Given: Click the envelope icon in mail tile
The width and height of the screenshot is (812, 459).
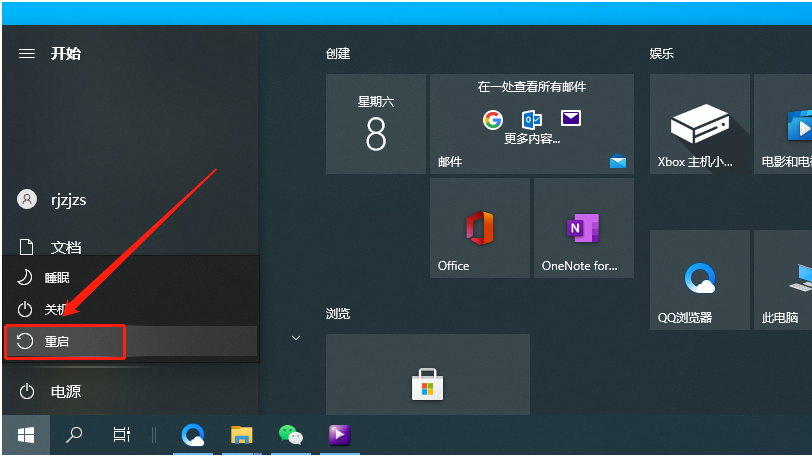Looking at the screenshot, I should (x=571, y=119).
